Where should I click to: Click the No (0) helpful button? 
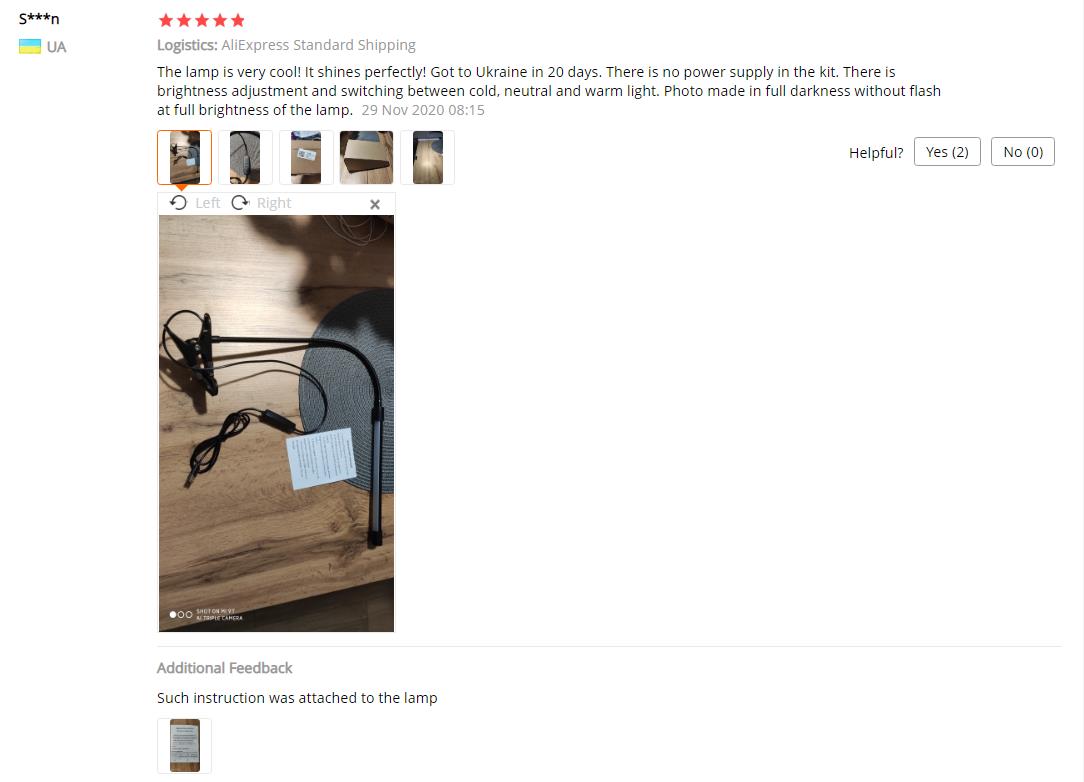click(1022, 151)
